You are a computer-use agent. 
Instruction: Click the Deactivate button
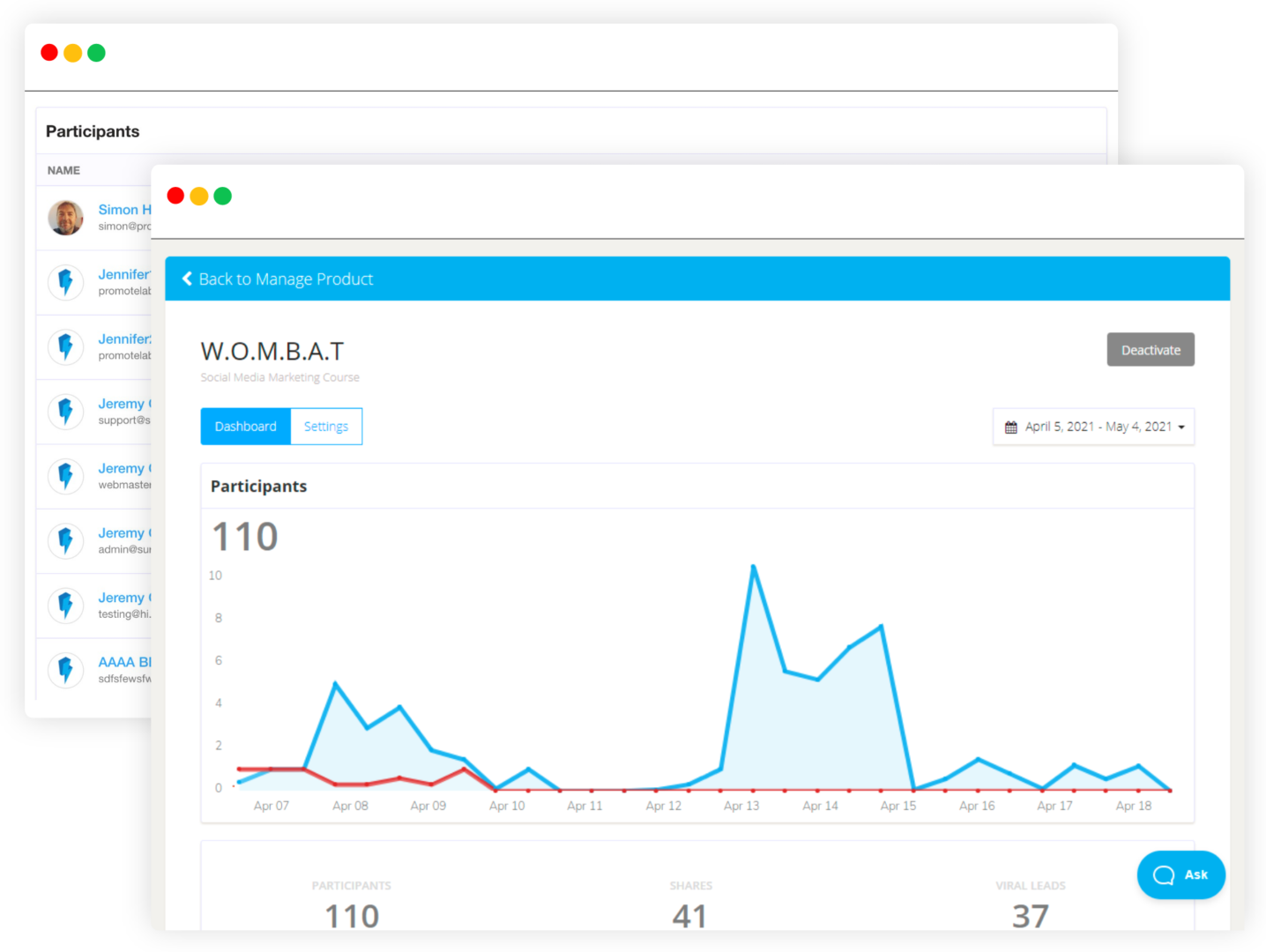[x=1151, y=349]
